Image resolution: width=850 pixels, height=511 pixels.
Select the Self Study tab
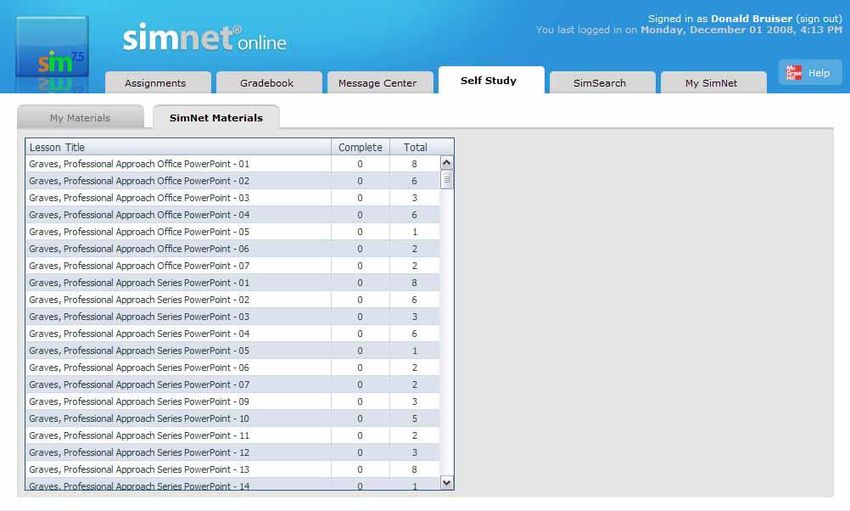tap(491, 81)
